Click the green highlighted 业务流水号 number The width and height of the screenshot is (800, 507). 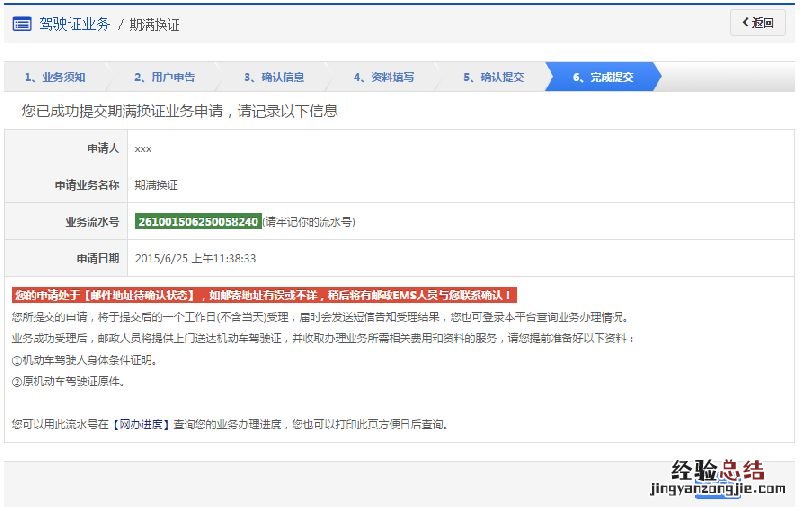coord(198,221)
